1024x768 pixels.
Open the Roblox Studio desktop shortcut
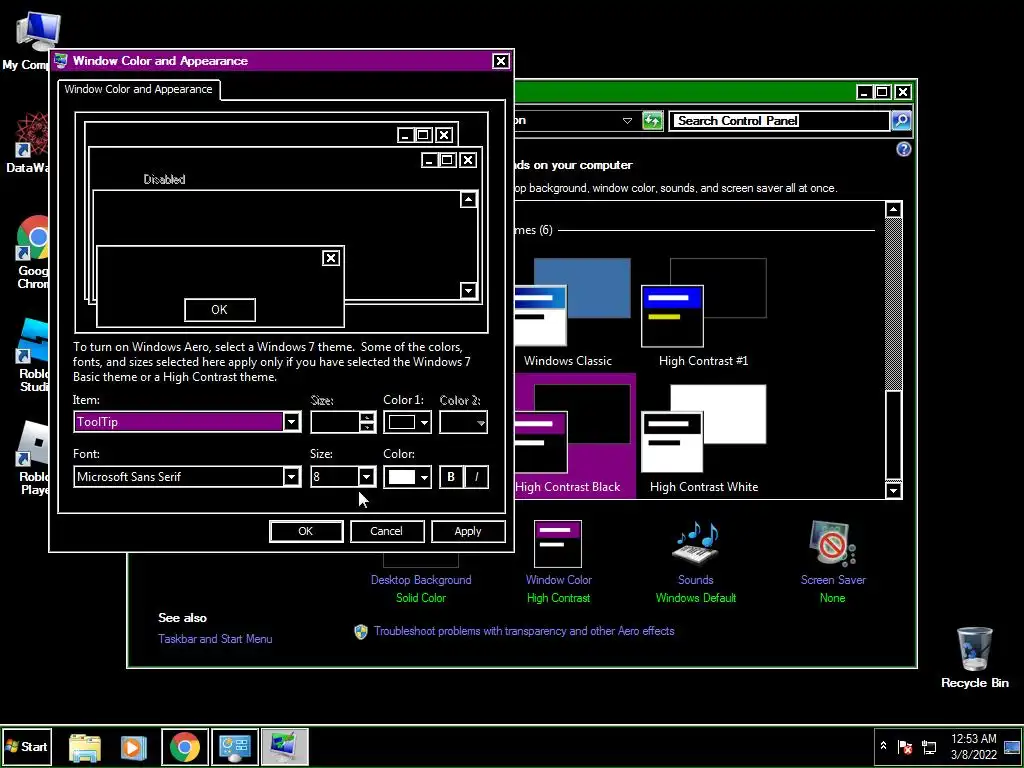click(x=31, y=355)
